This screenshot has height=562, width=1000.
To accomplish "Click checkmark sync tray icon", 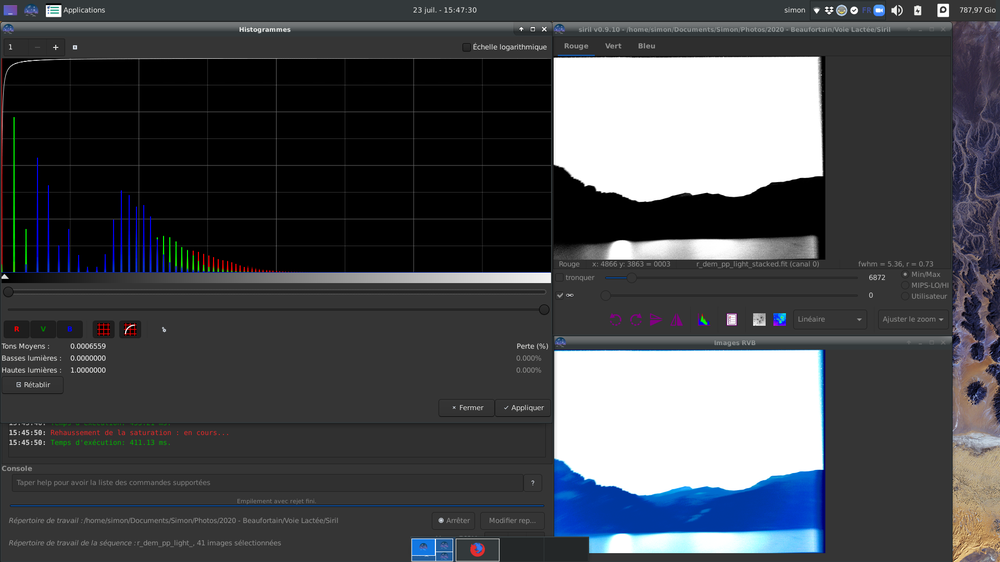I will pos(854,10).
